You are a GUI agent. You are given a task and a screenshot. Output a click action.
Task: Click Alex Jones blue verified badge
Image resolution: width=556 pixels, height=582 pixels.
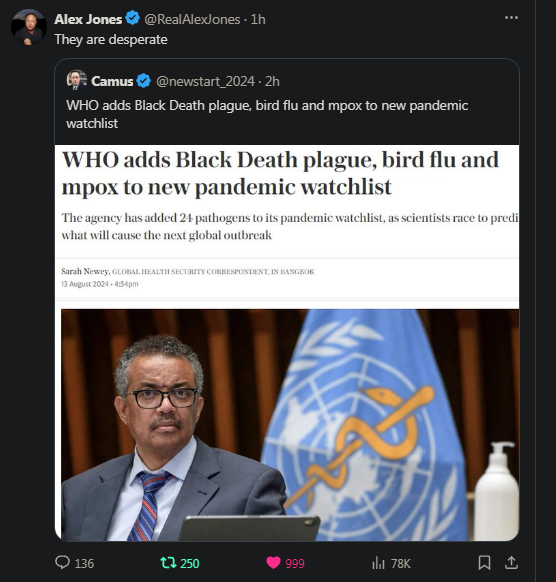click(x=133, y=18)
